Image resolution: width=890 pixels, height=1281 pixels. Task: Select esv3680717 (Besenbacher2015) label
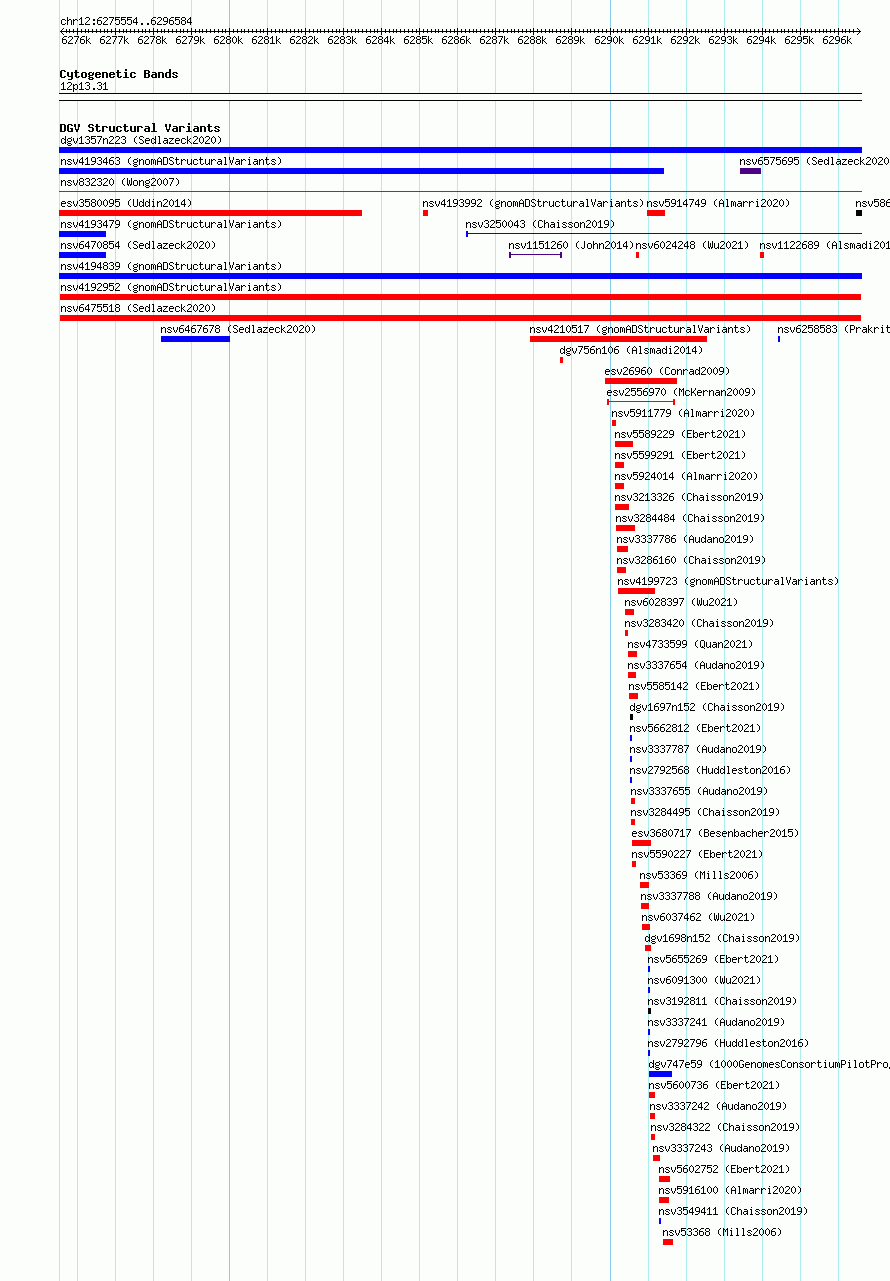(x=715, y=833)
